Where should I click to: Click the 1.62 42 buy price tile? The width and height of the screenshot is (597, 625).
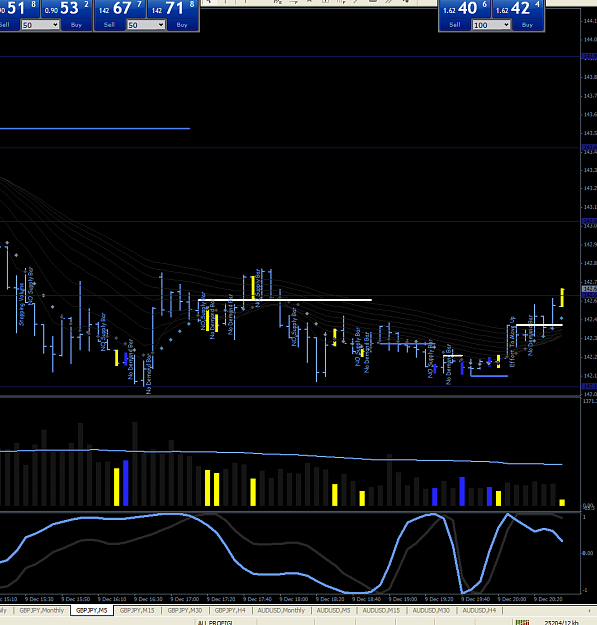[x=518, y=9]
